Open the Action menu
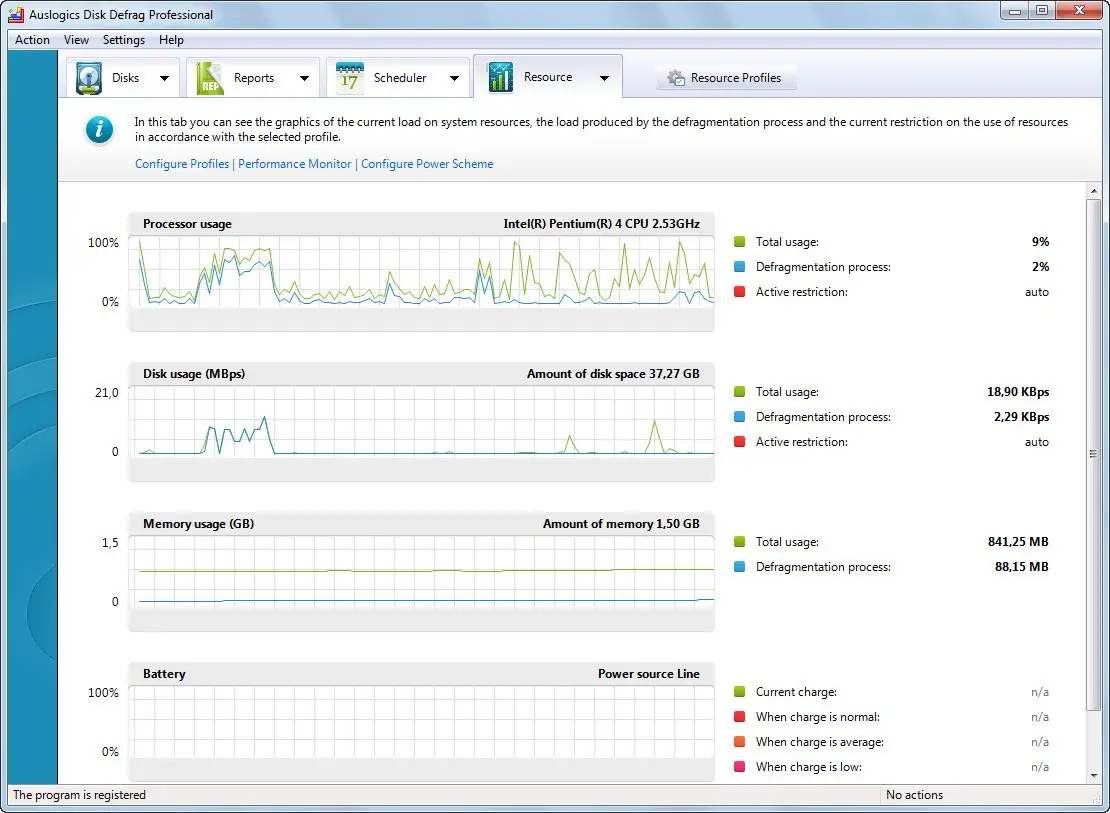Viewport: 1110px width, 813px height. click(x=32, y=40)
